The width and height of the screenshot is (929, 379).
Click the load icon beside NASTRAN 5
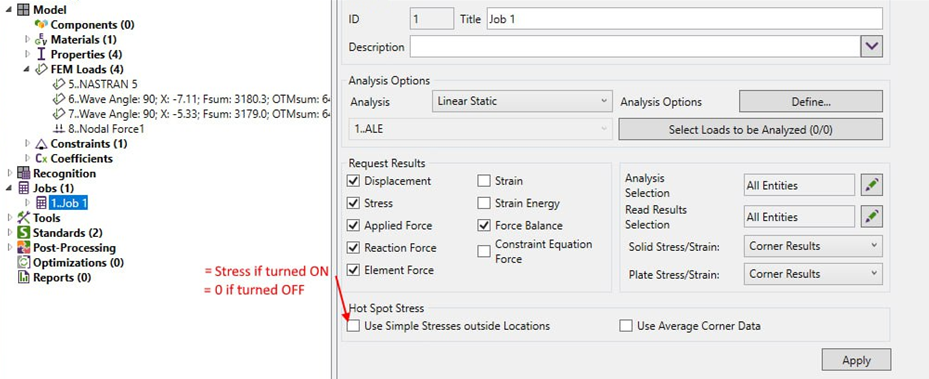pos(59,84)
